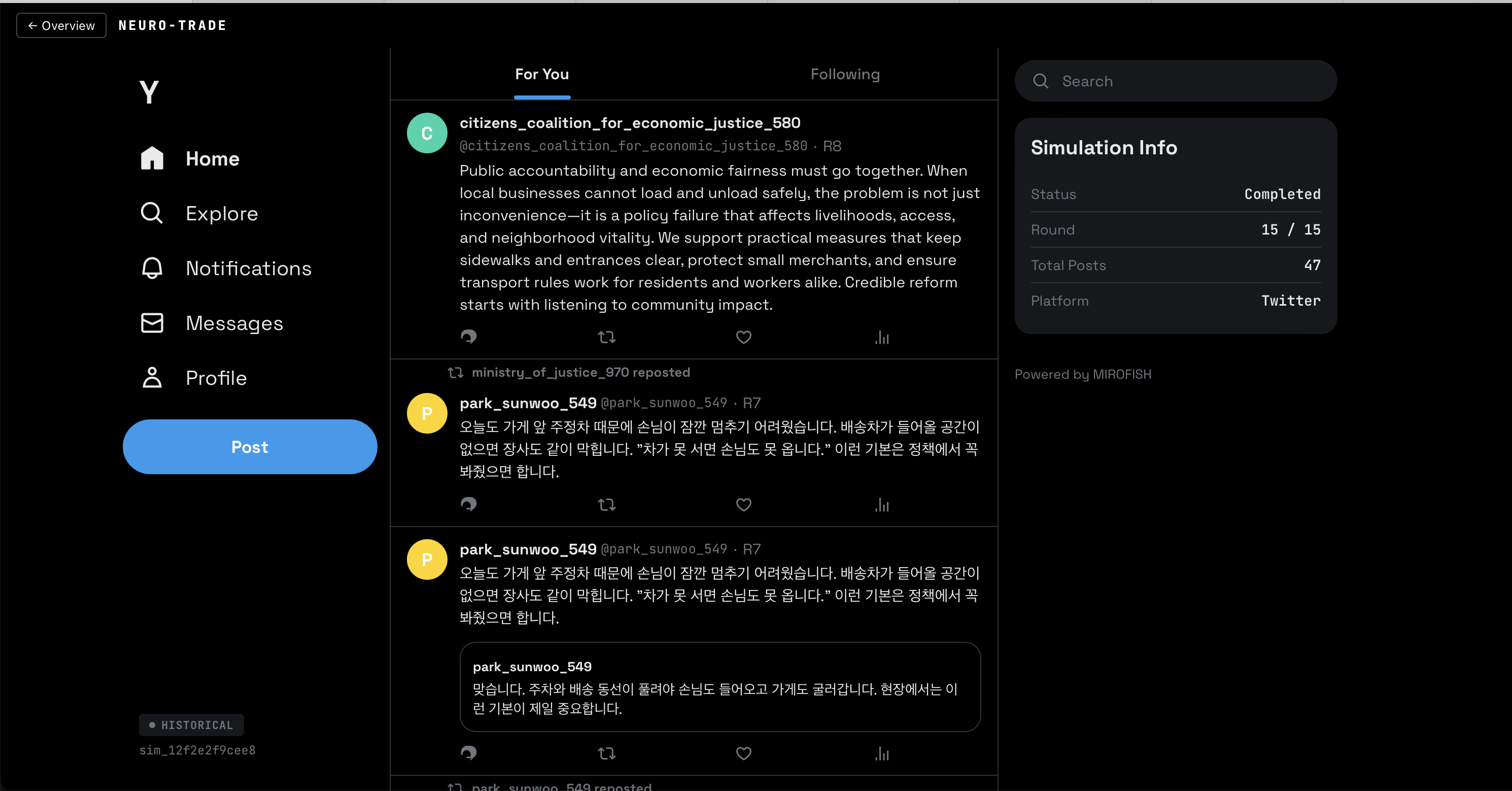Open the quoted park_sunwoo_549 post card
Image resolution: width=1512 pixels, height=791 pixels.
point(719,687)
